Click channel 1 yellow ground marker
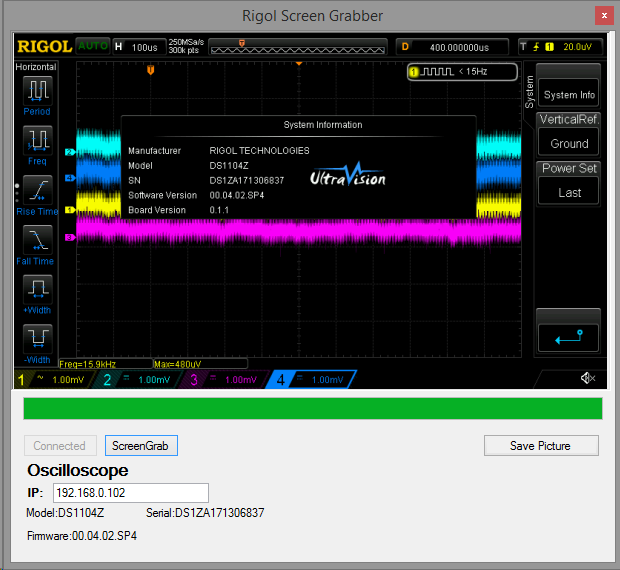The image size is (620, 570). 70,210
